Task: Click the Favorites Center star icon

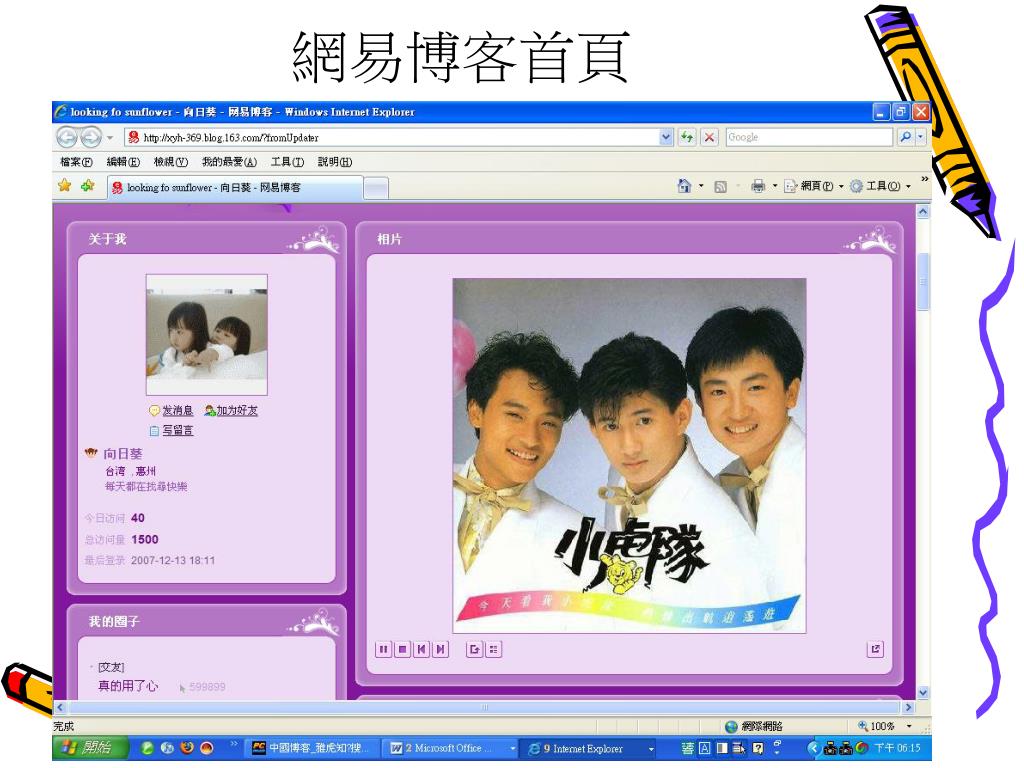Action: [65, 186]
